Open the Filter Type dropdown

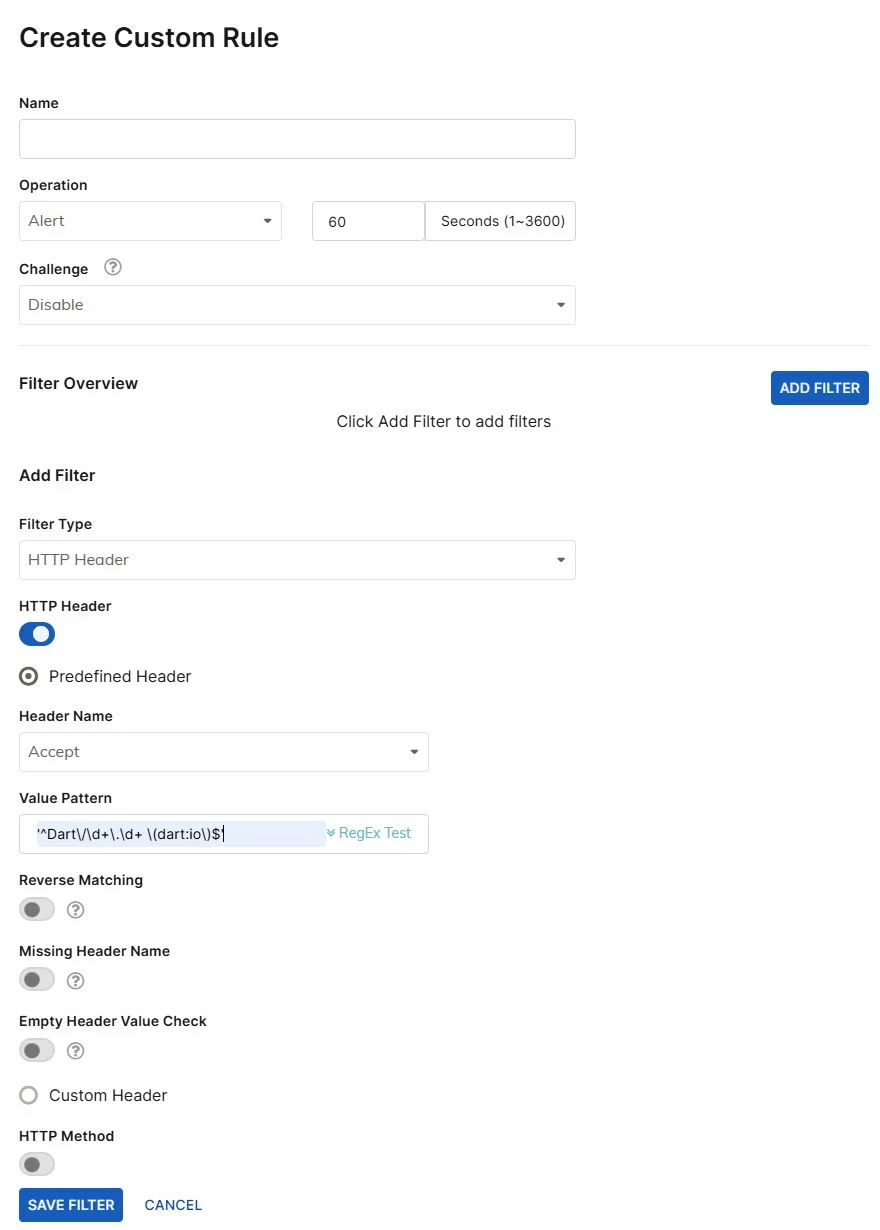pyautogui.click(x=297, y=560)
